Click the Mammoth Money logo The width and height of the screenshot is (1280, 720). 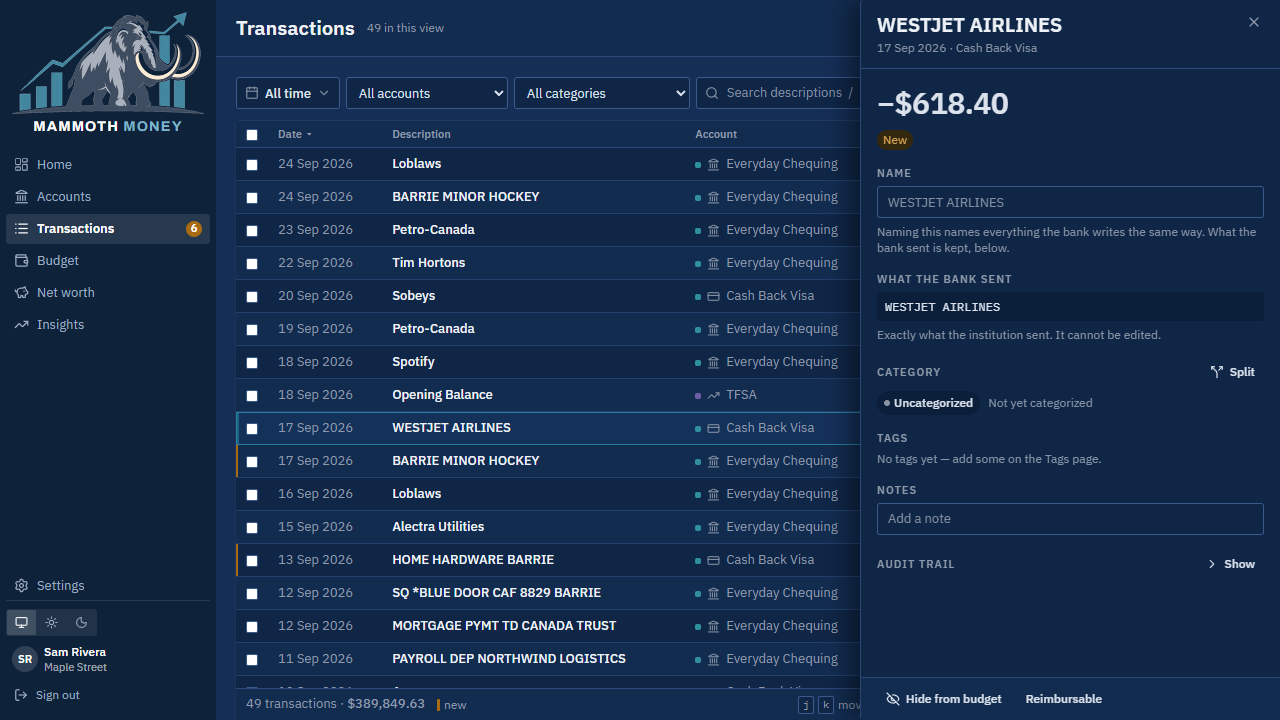pos(108,72)
